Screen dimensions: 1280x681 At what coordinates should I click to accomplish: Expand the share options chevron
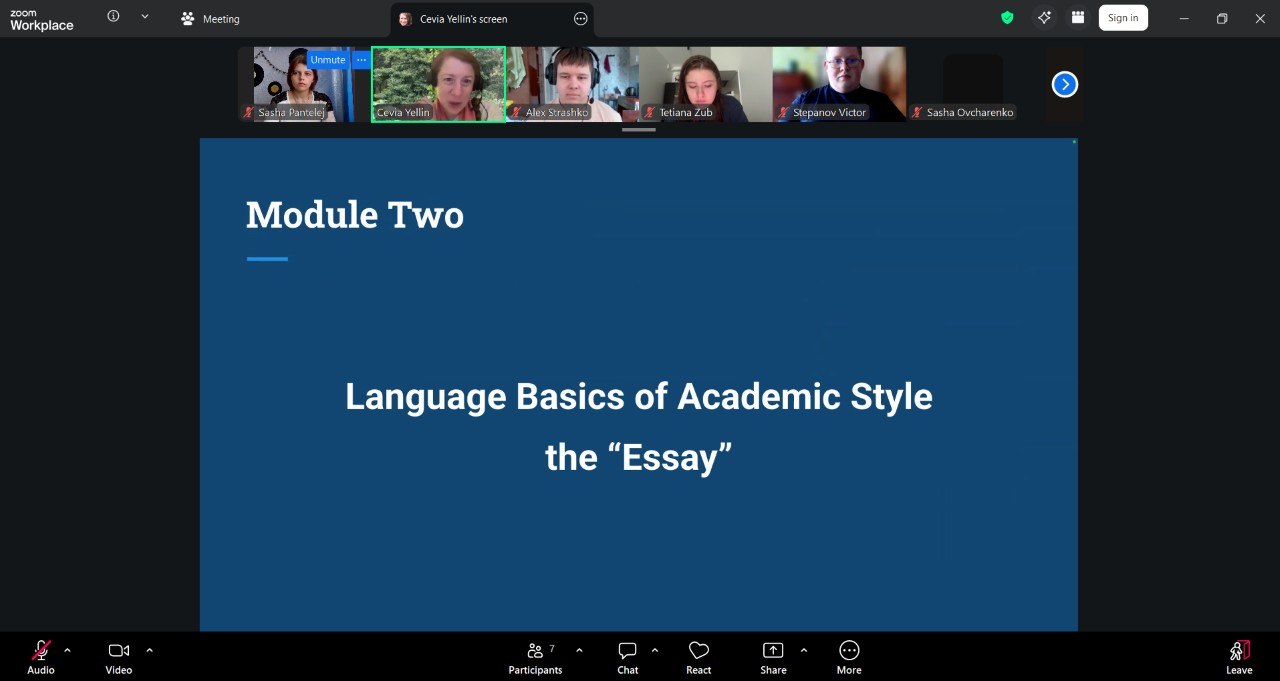804,650
